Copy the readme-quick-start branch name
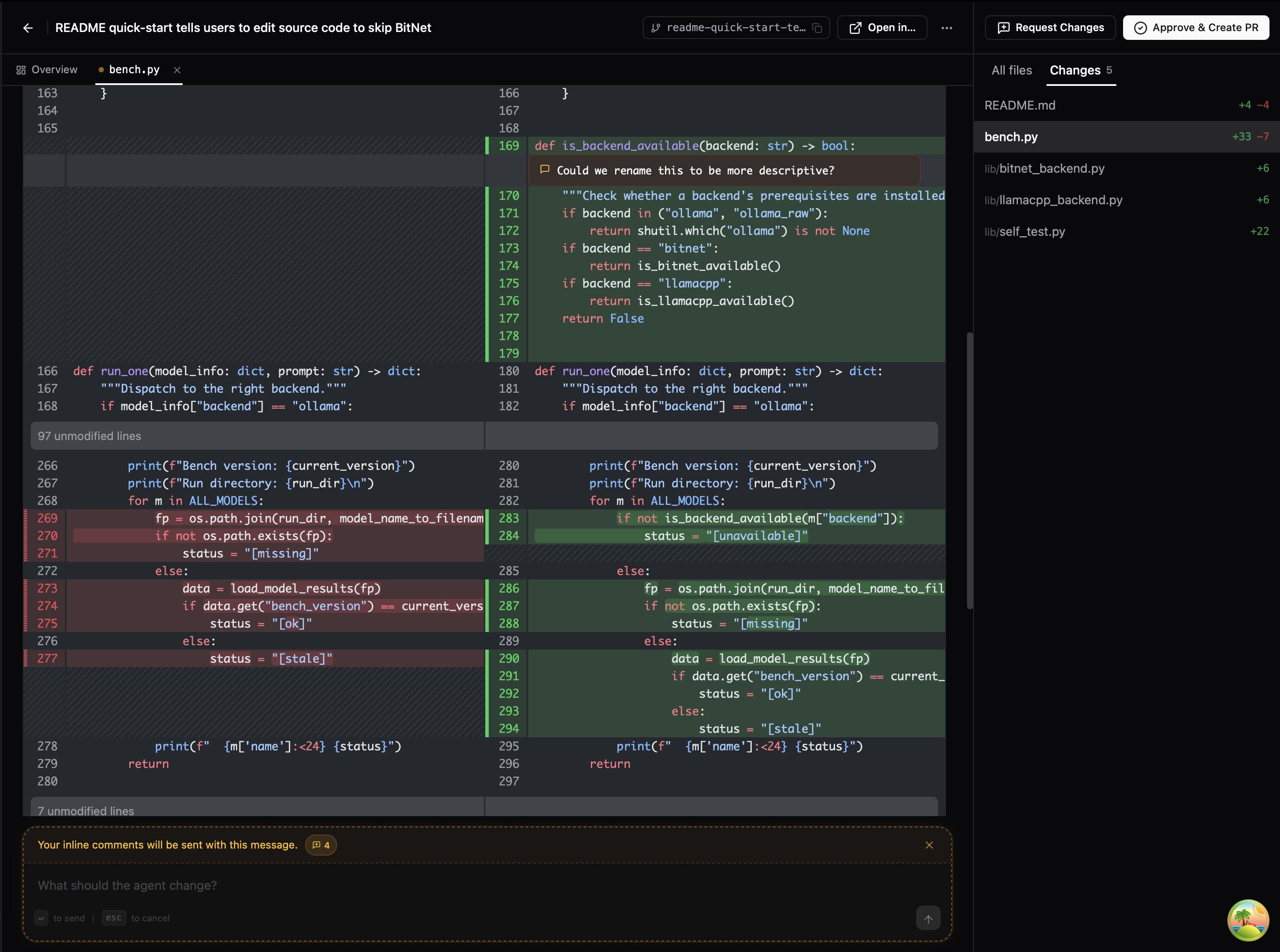The image size is (1280, 952). pyautogui.click(x=818, y=27)
